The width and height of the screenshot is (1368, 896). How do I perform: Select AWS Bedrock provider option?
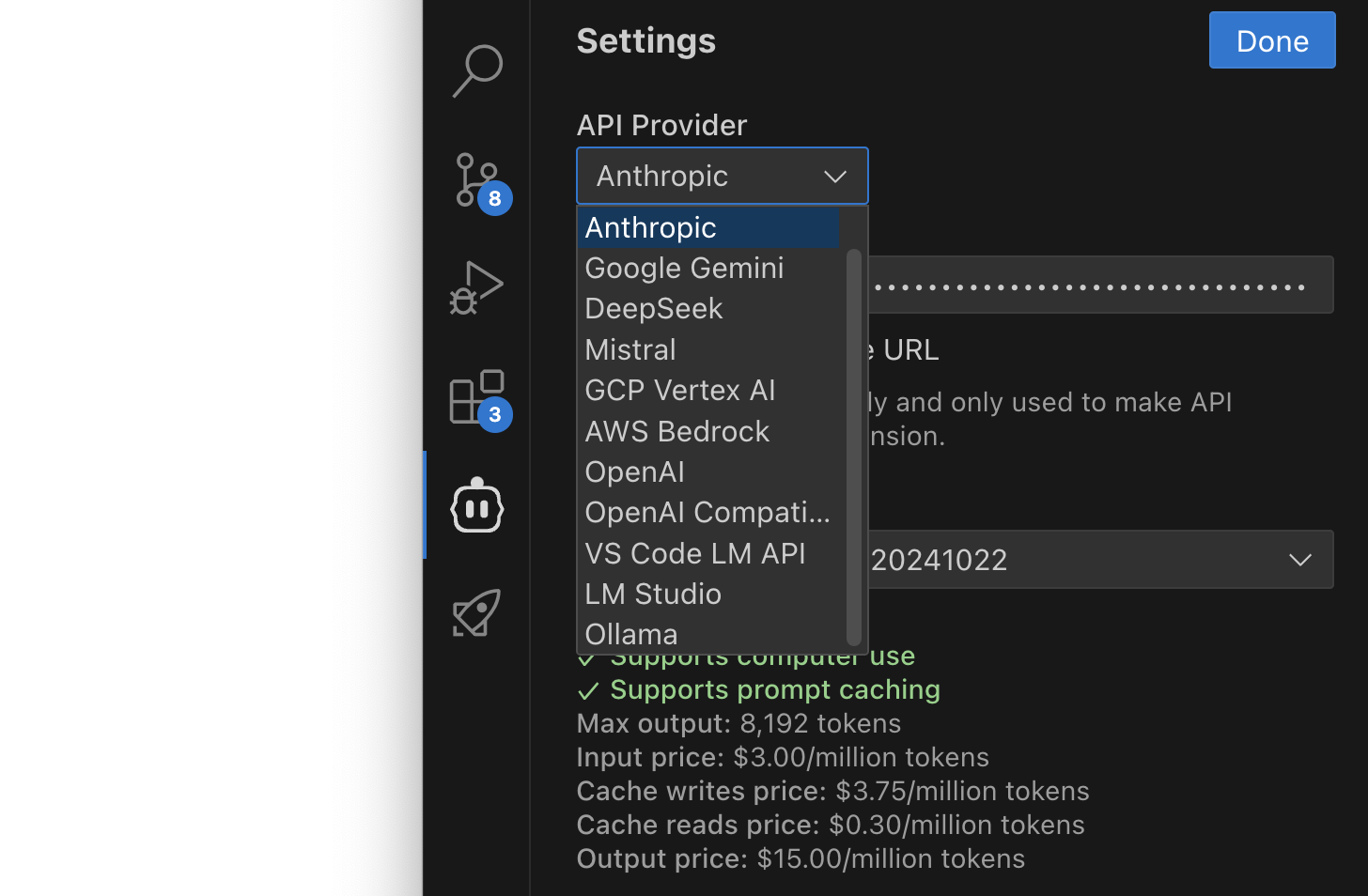676,432
